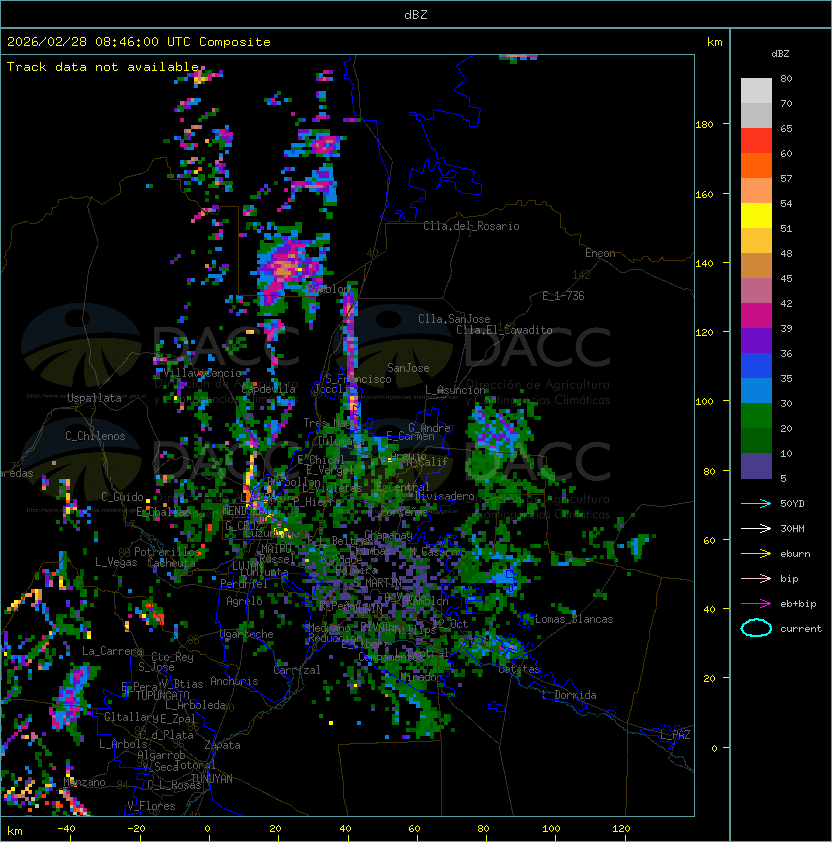Click the 'Uspallata' place label

pyautogui.click(x=94, y=398)
